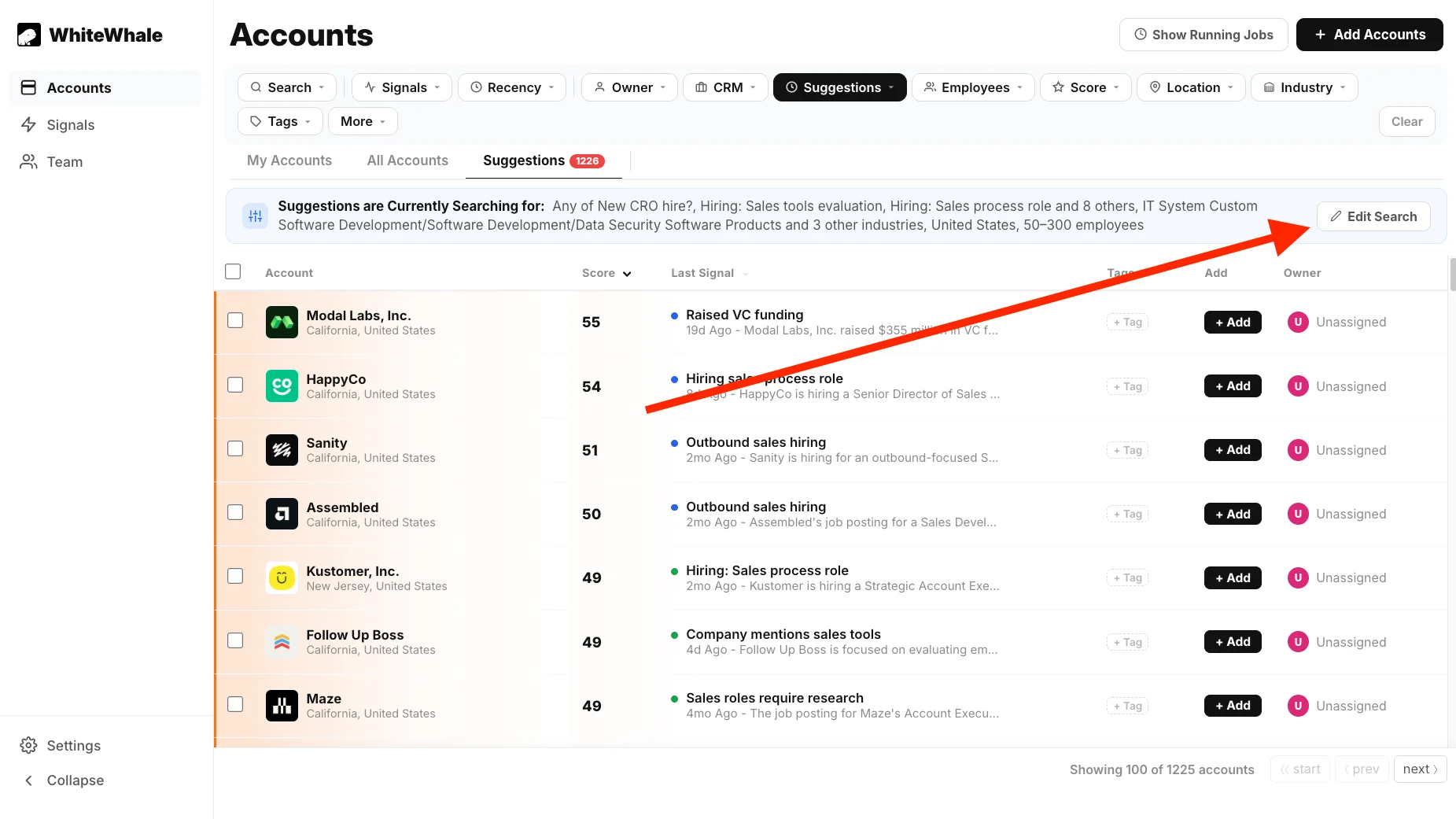Viewport: 1456px width, 819px height.
Task: Open the Search filter dropdown
Action: 287,87
